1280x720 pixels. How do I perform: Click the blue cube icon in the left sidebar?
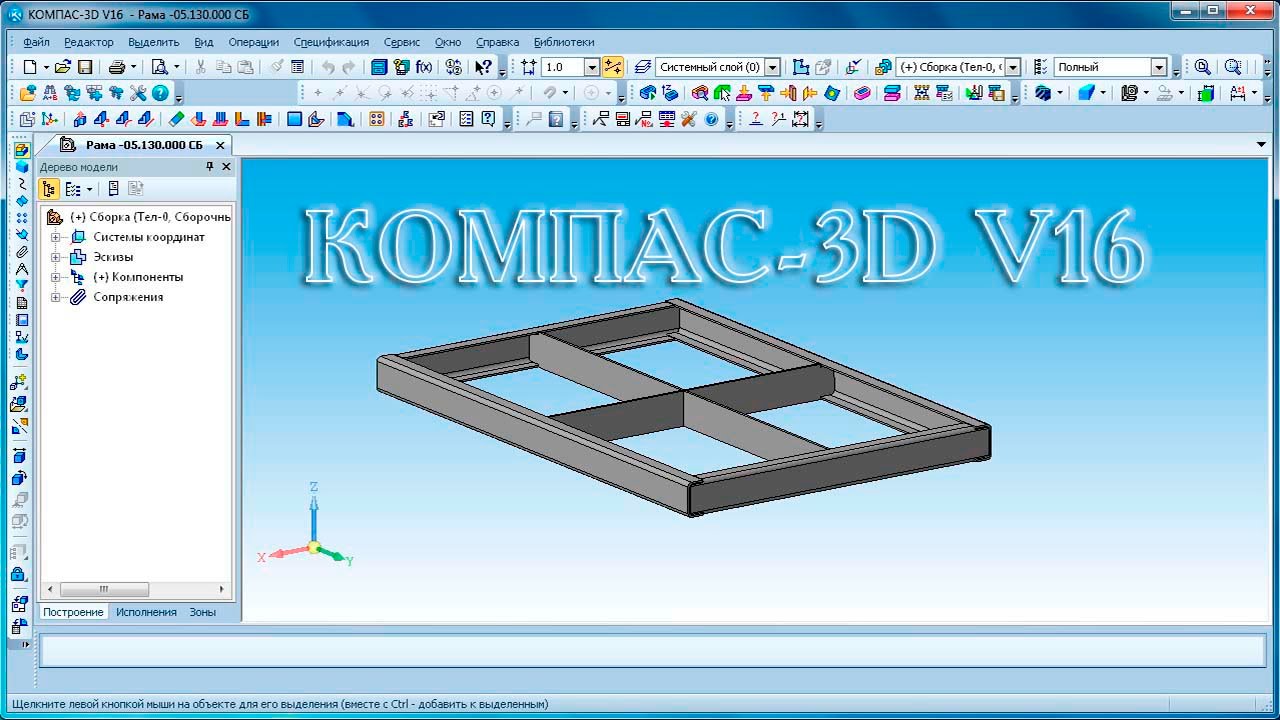point(22,167)
